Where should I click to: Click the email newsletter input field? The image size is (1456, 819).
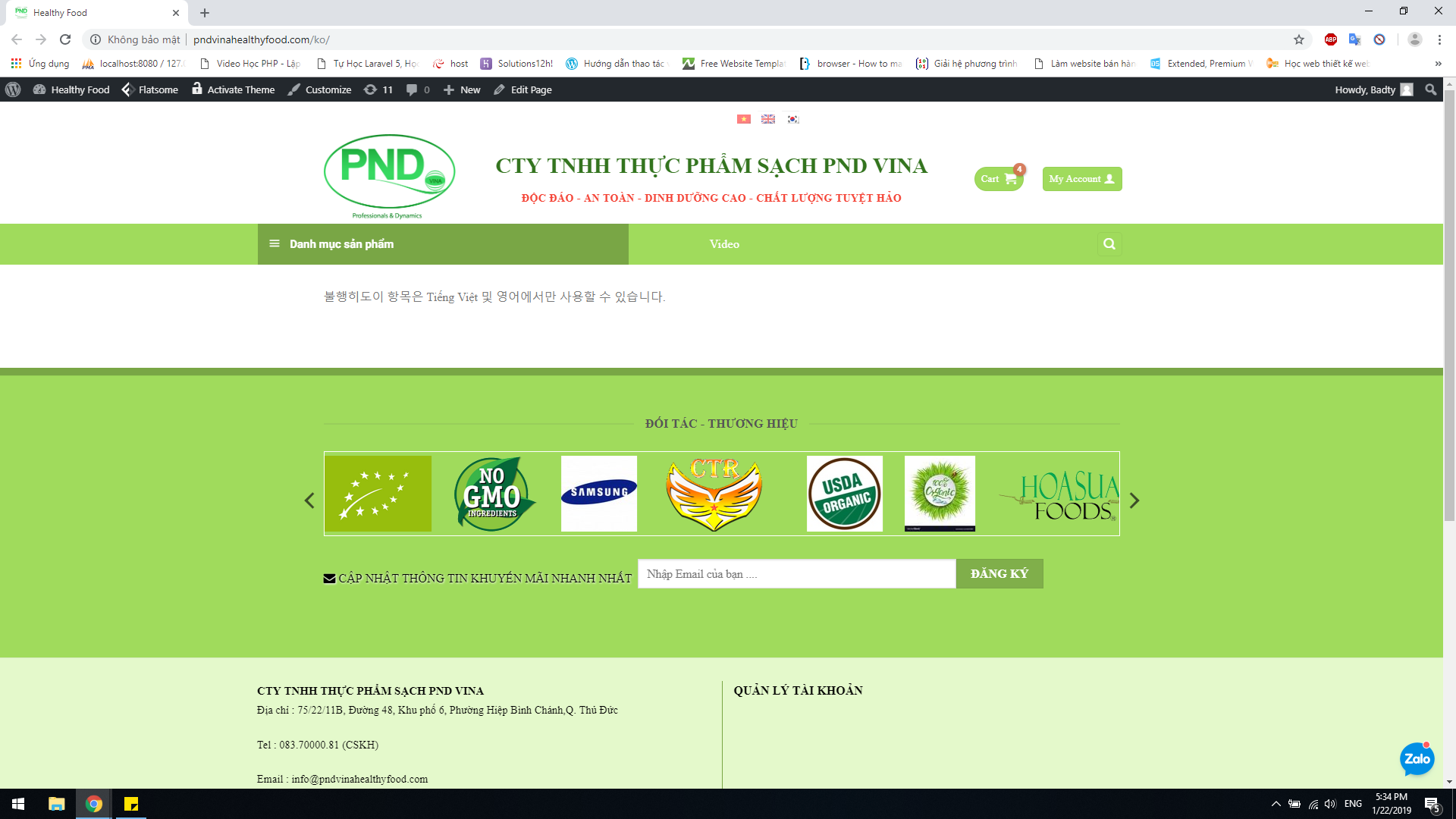796,574
